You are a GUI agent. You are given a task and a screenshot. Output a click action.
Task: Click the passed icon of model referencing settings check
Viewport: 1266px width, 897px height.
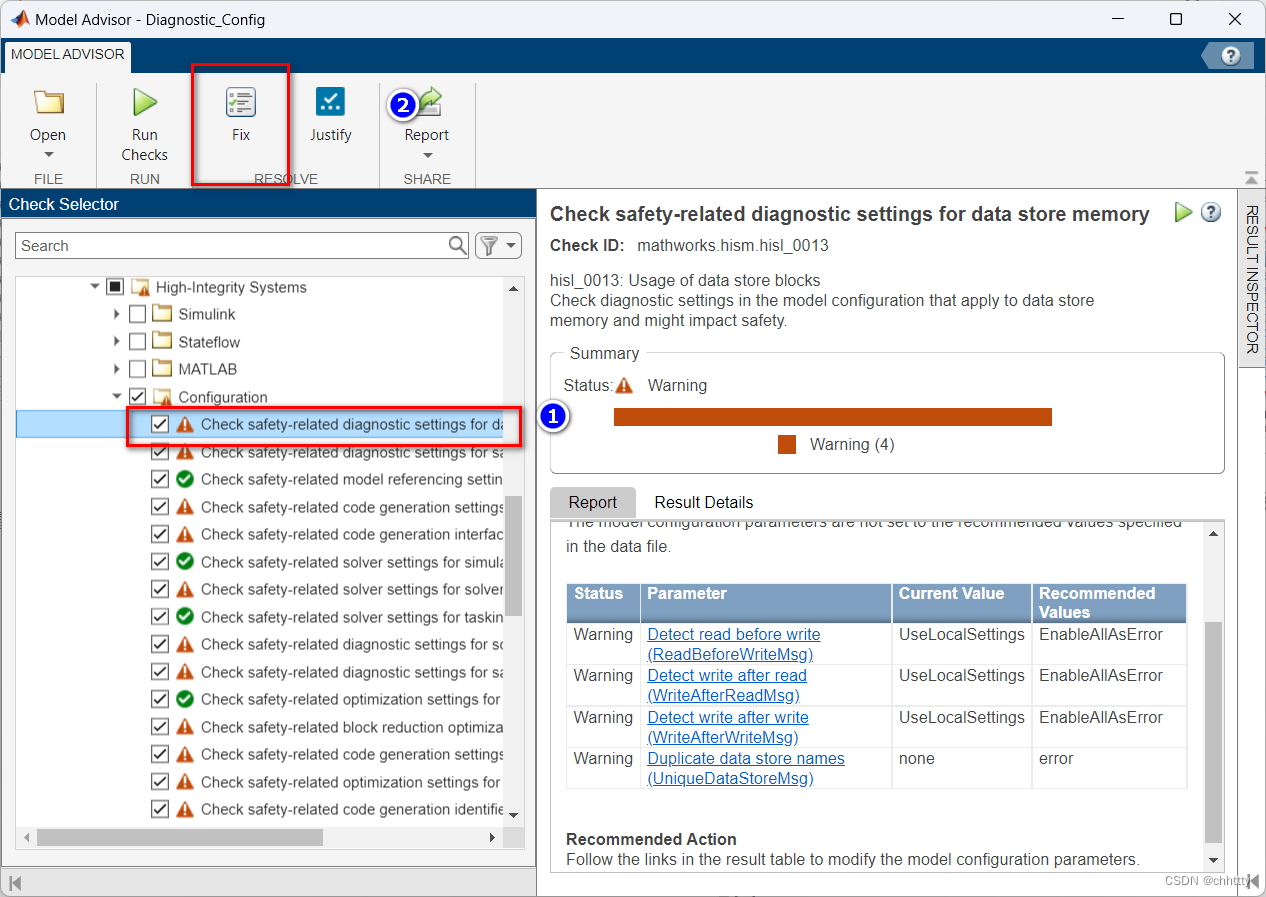coord(185,479)
